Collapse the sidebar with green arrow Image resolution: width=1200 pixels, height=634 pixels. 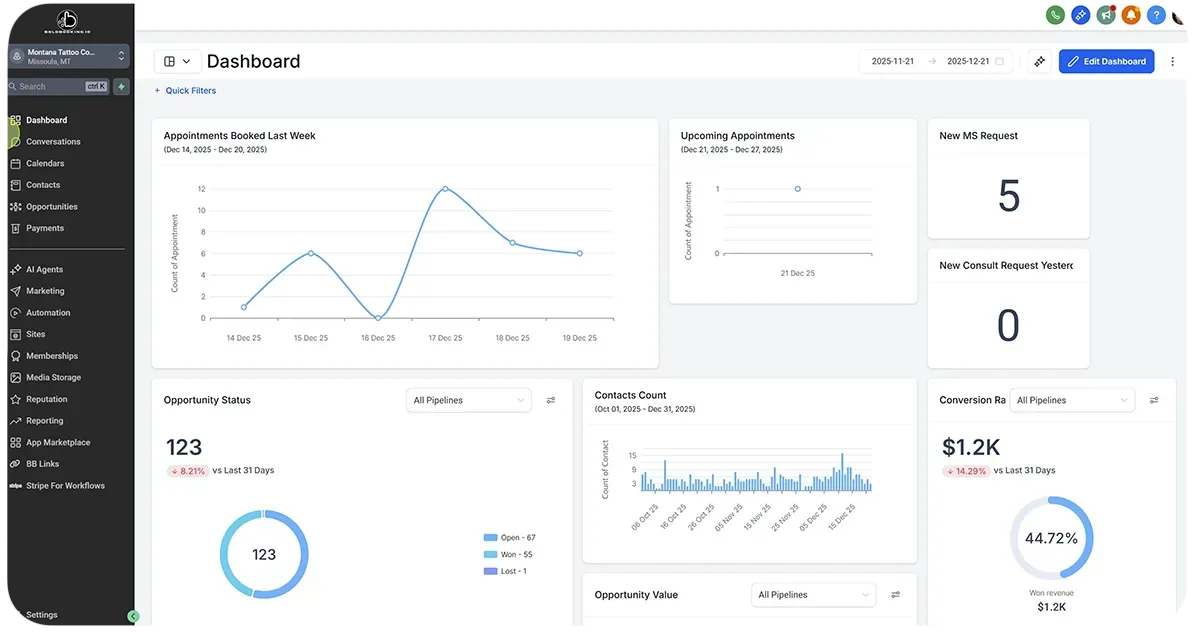[x=133, y=617]
